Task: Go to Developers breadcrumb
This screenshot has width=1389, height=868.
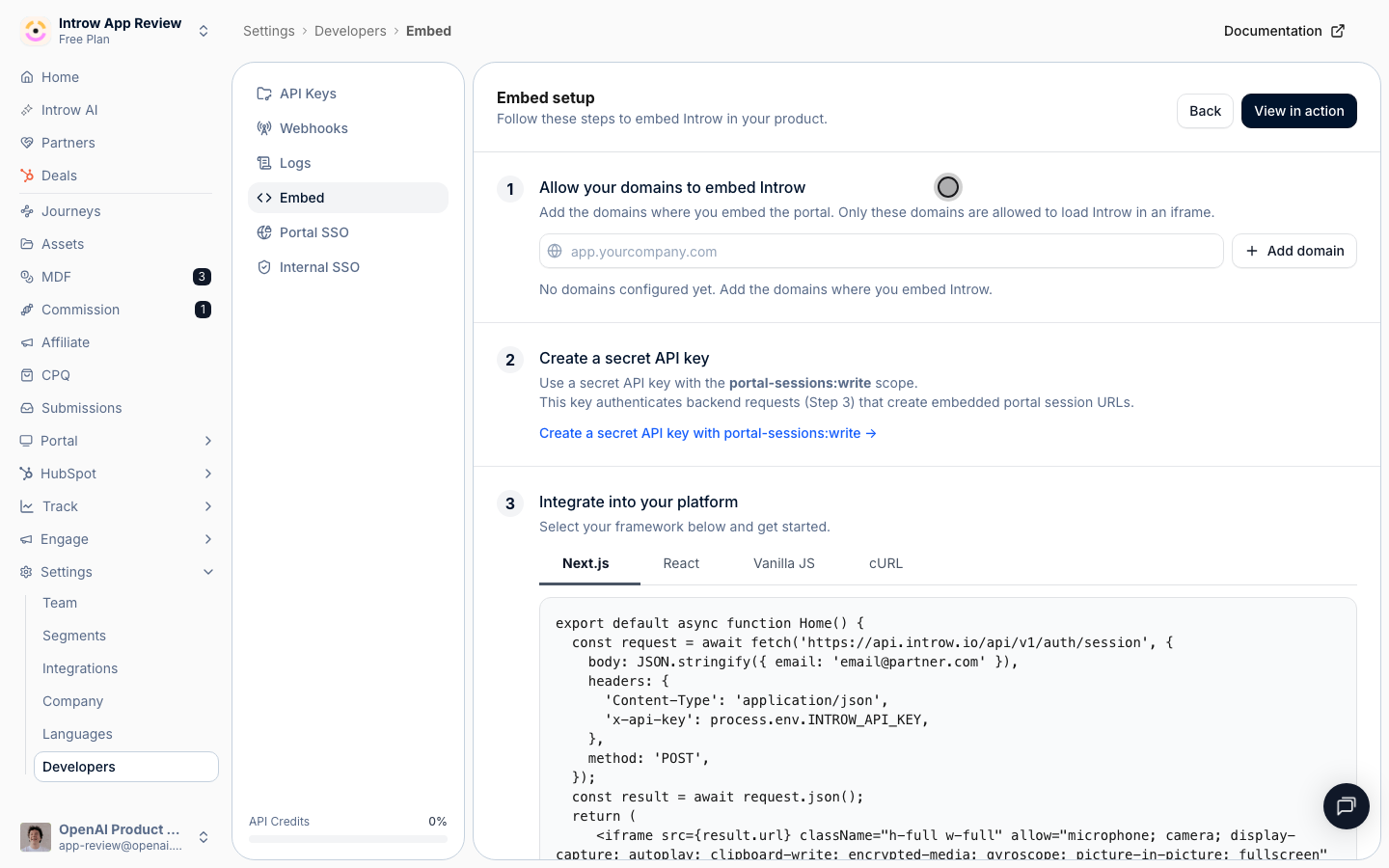Action: [350, 31]
